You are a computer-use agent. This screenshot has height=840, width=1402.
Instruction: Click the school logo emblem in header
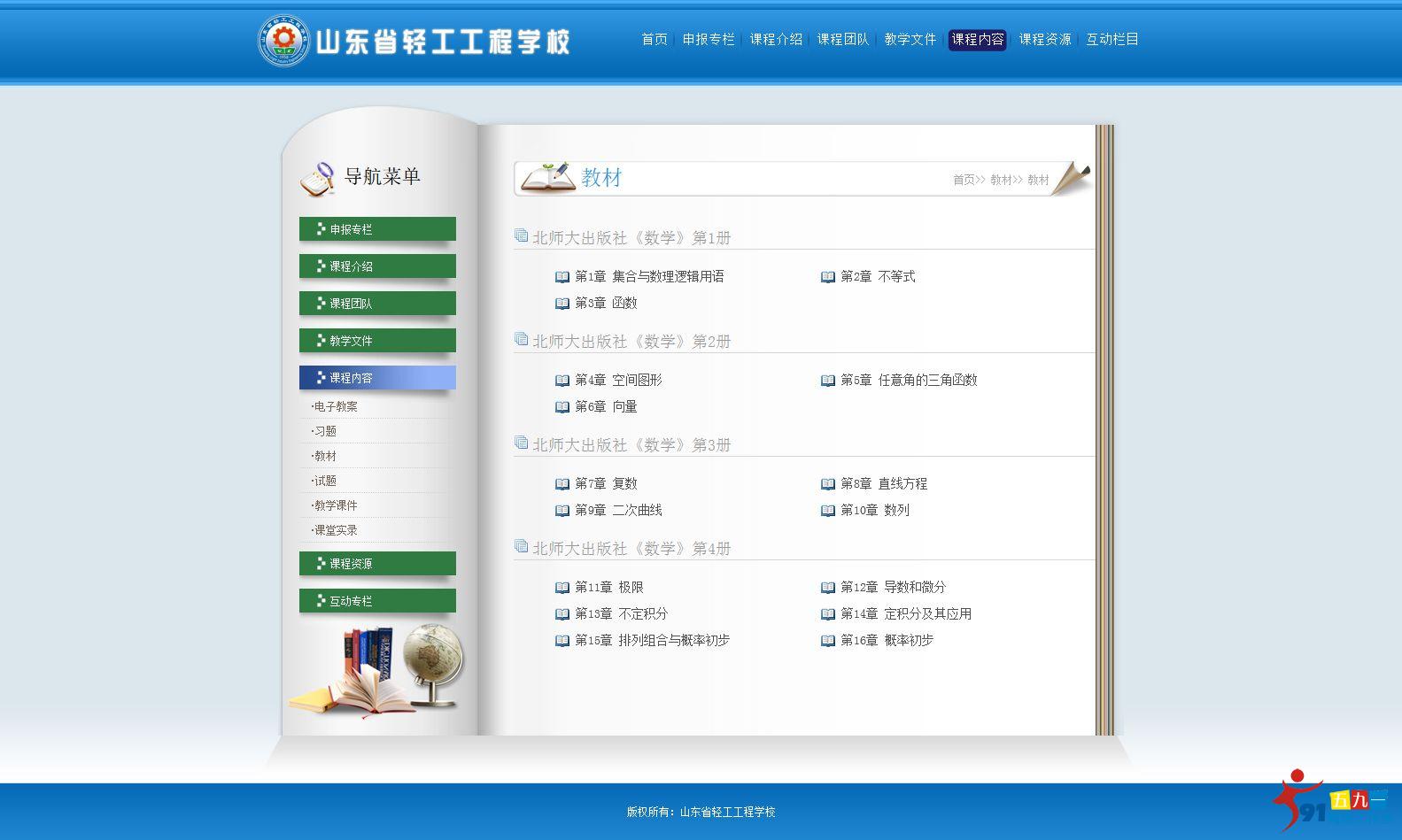tap(283, 41)
